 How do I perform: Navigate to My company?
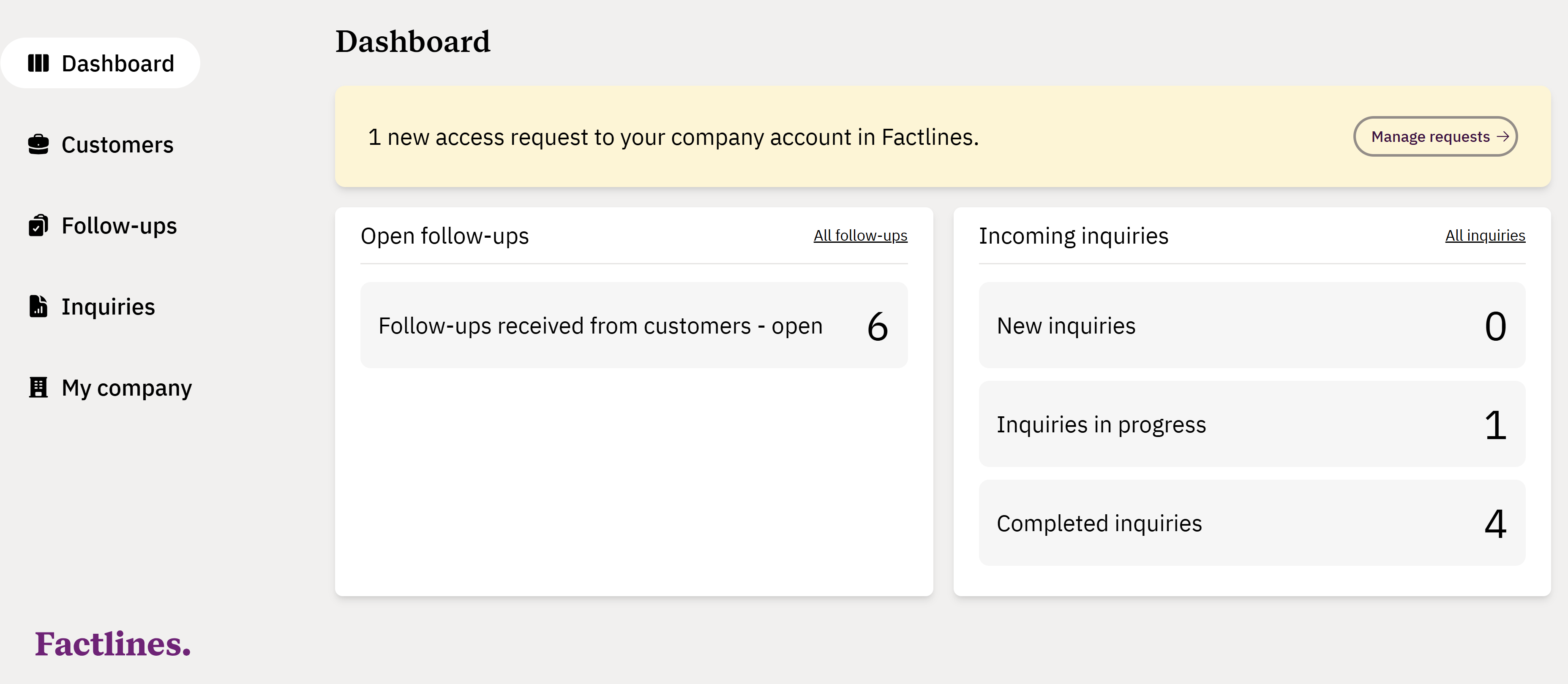tap(127, 387)
